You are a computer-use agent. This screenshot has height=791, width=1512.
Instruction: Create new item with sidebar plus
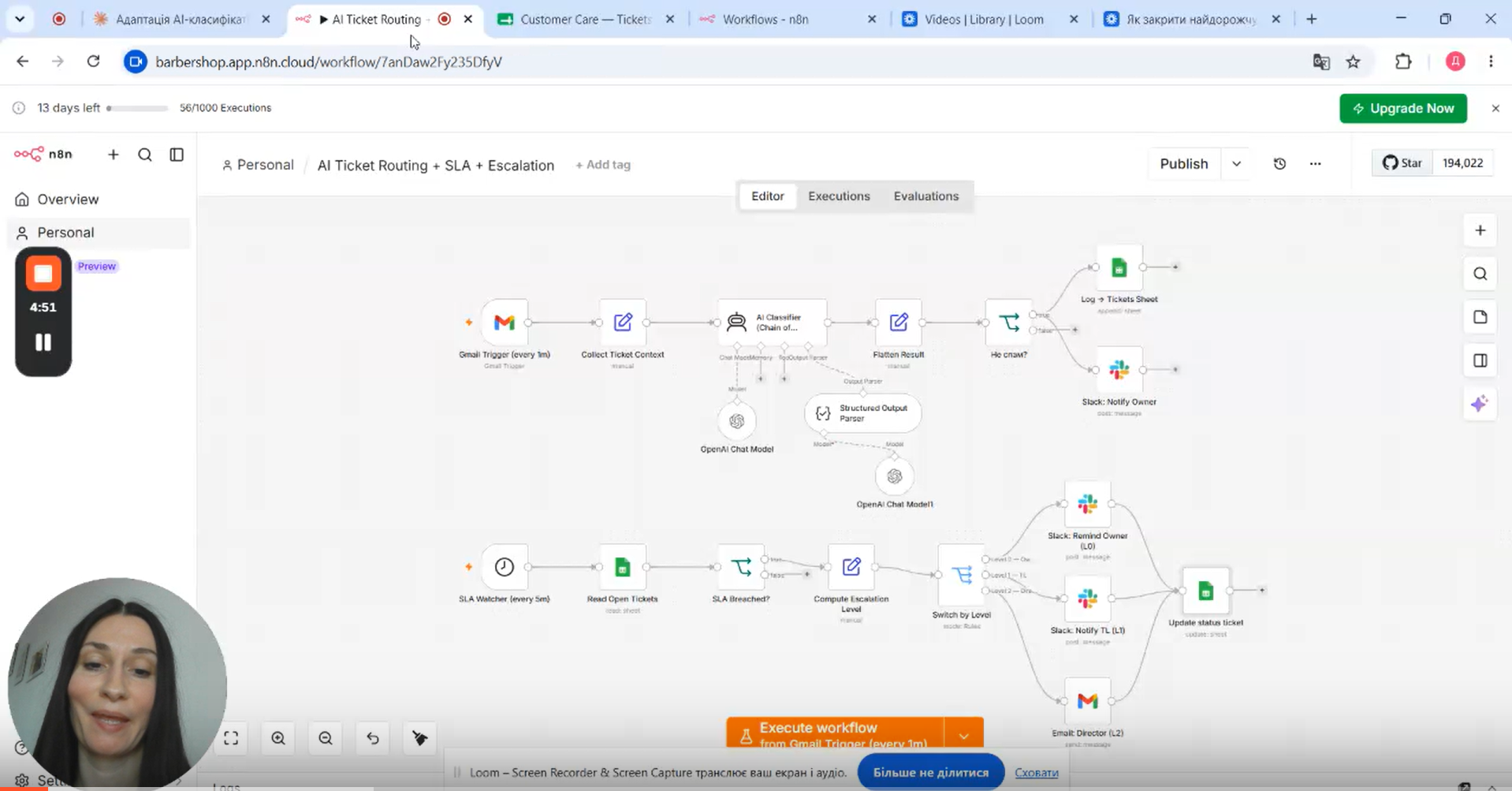click(114, 155)
